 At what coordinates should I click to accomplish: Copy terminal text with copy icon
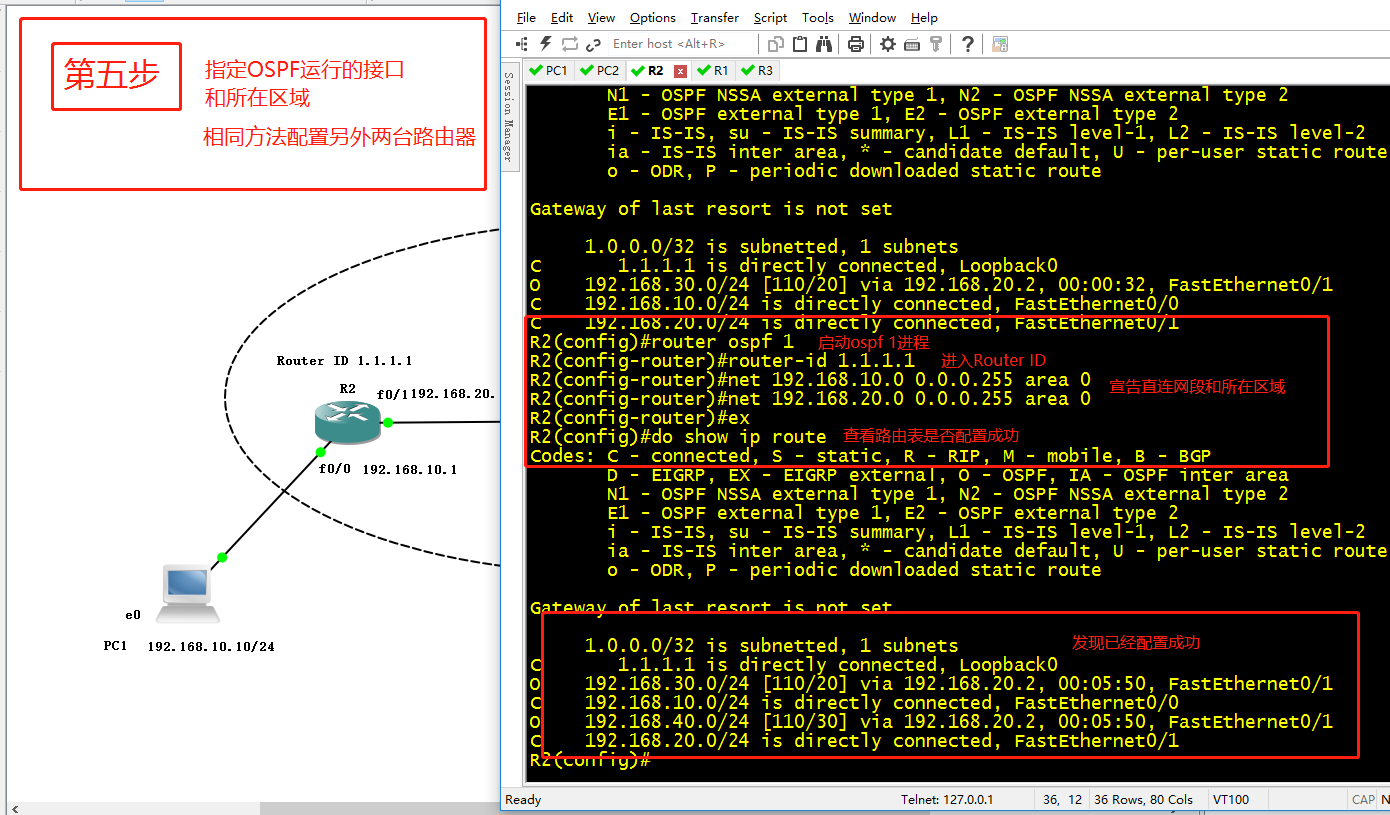[x=775, y=43]
